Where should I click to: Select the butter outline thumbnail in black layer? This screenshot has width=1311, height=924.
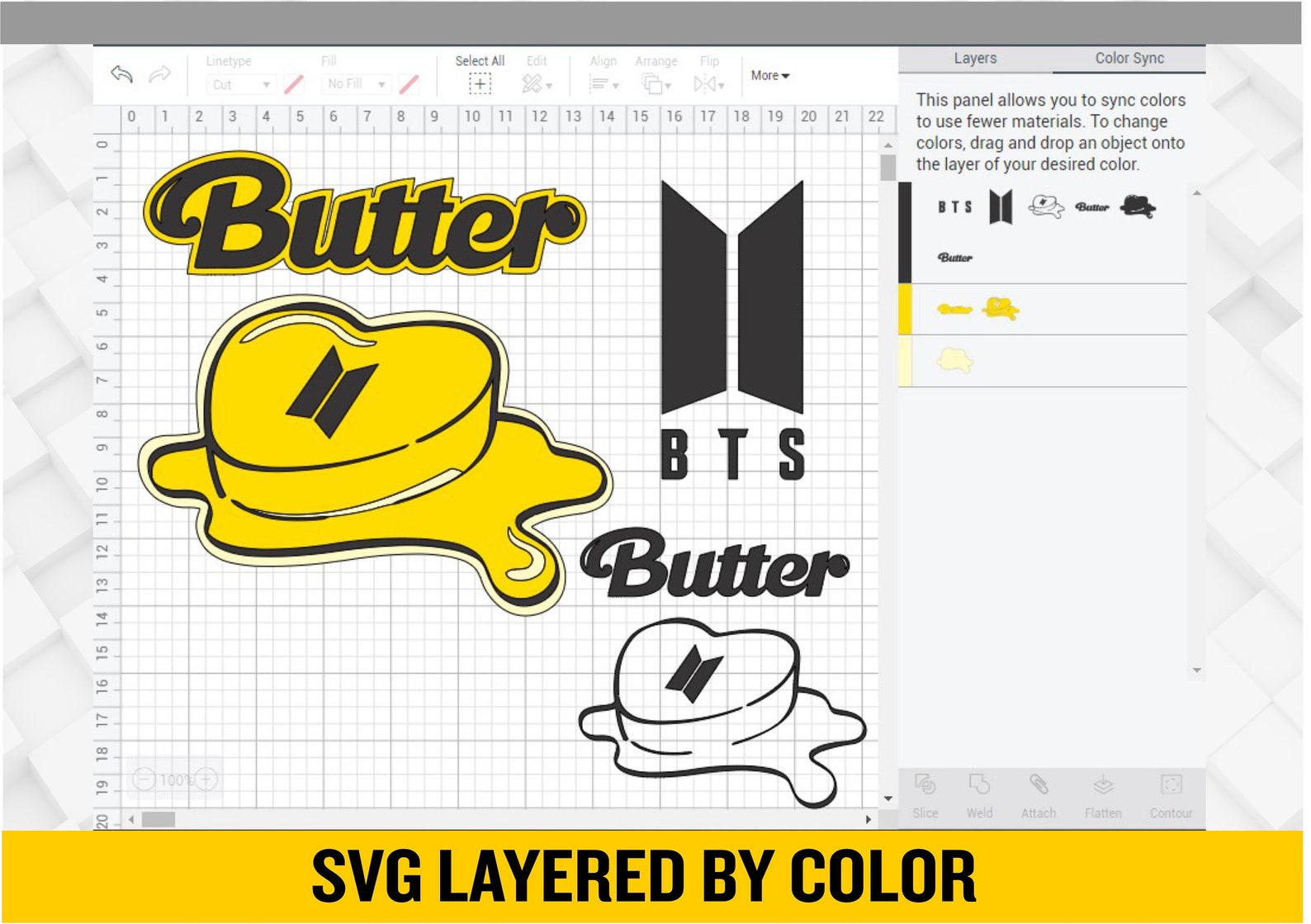coord(1046,206)
